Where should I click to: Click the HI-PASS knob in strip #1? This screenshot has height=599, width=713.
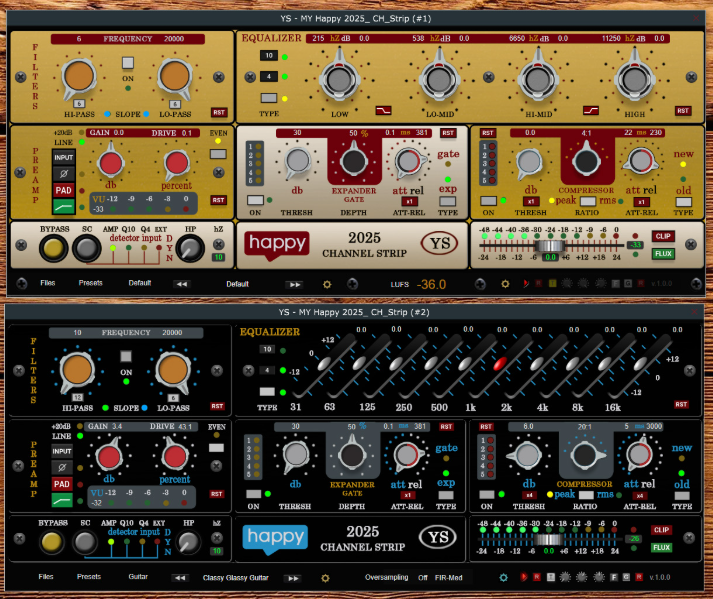(x=79, y=76)
